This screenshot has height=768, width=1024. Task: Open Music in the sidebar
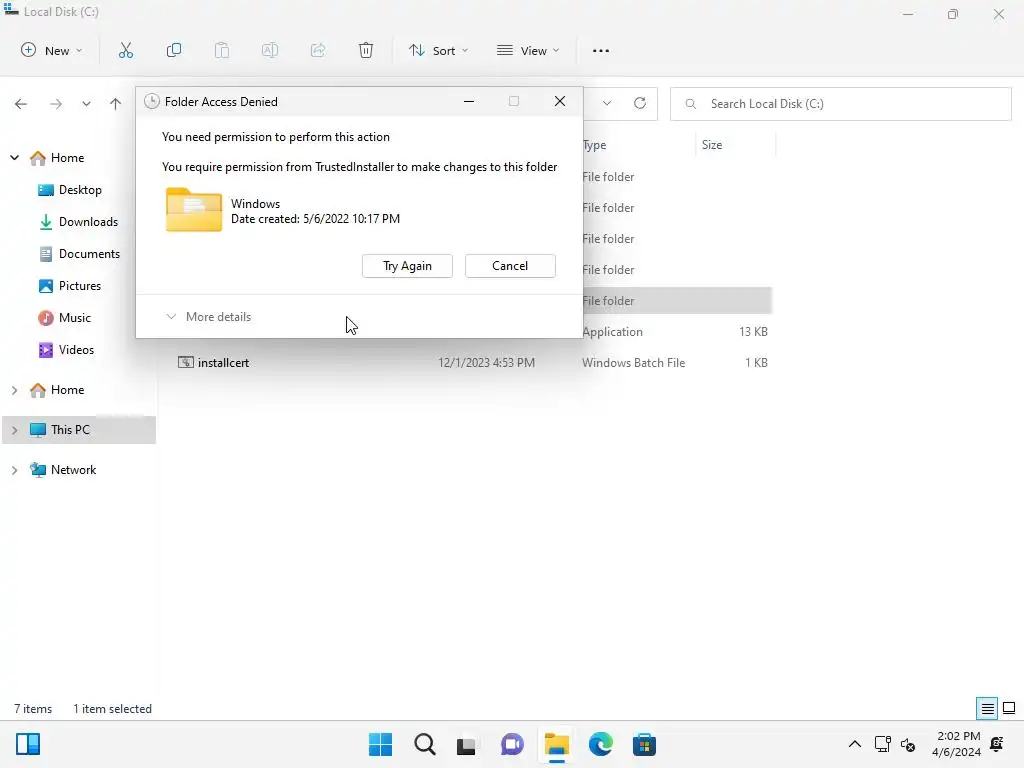pos(65,317)
